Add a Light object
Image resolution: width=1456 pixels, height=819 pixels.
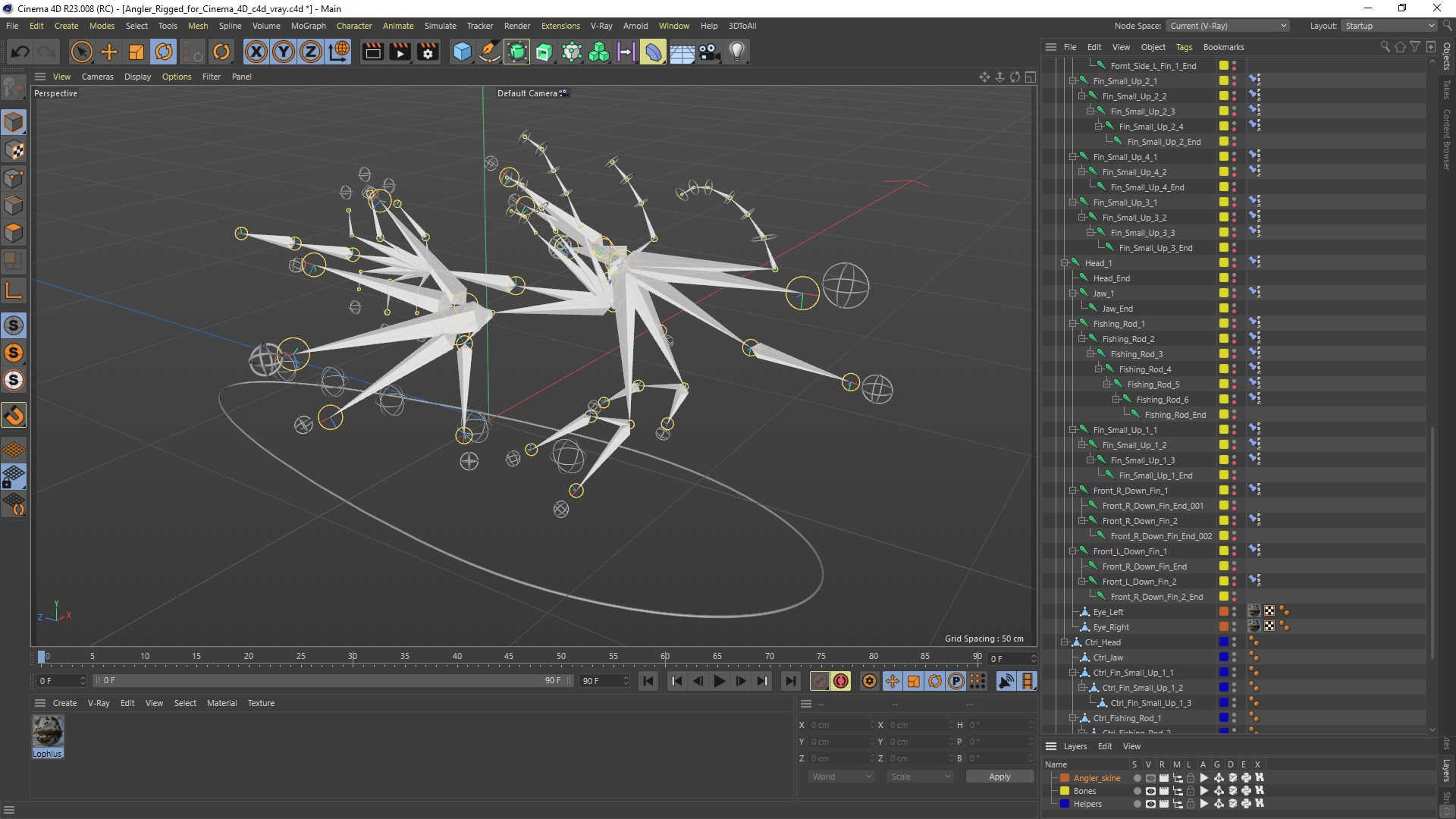(x=737, y=52)
